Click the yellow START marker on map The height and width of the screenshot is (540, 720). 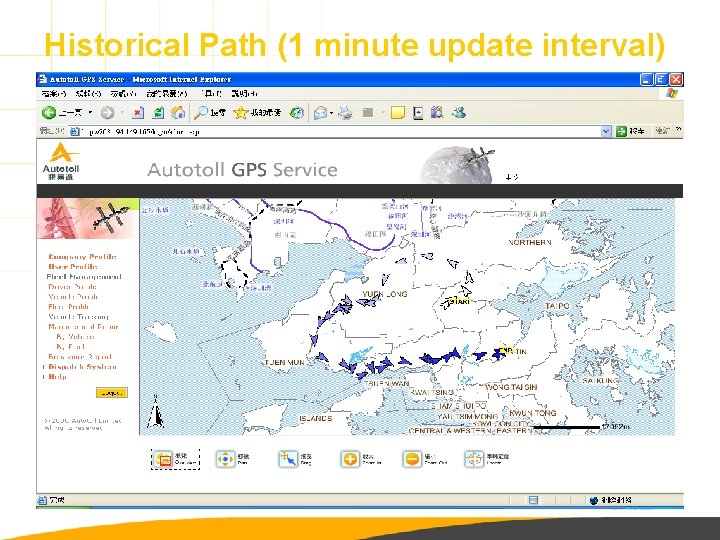point(460,302)
